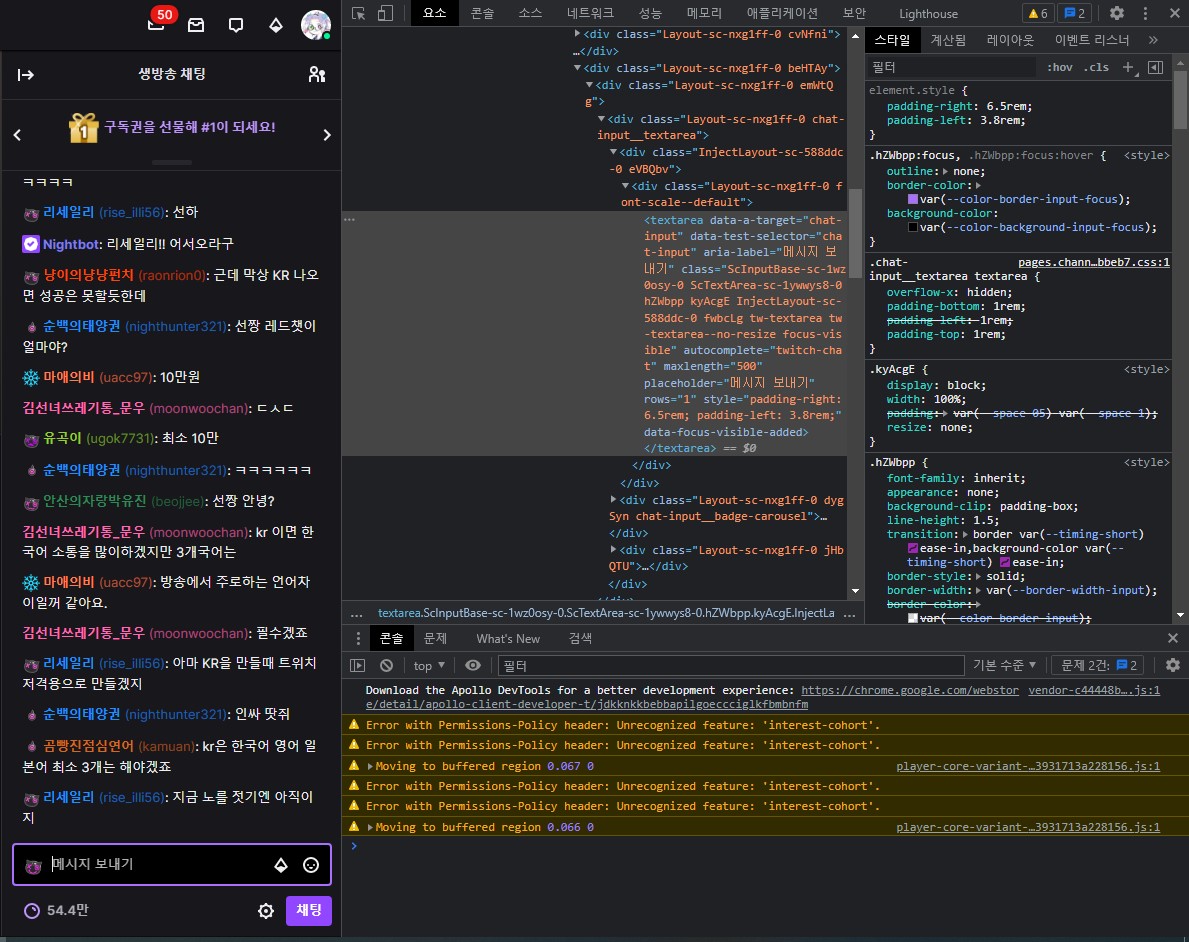Toggle the .cls class editor in Styles
This screenshot has width=1189, height=942.
(1095, 67)
